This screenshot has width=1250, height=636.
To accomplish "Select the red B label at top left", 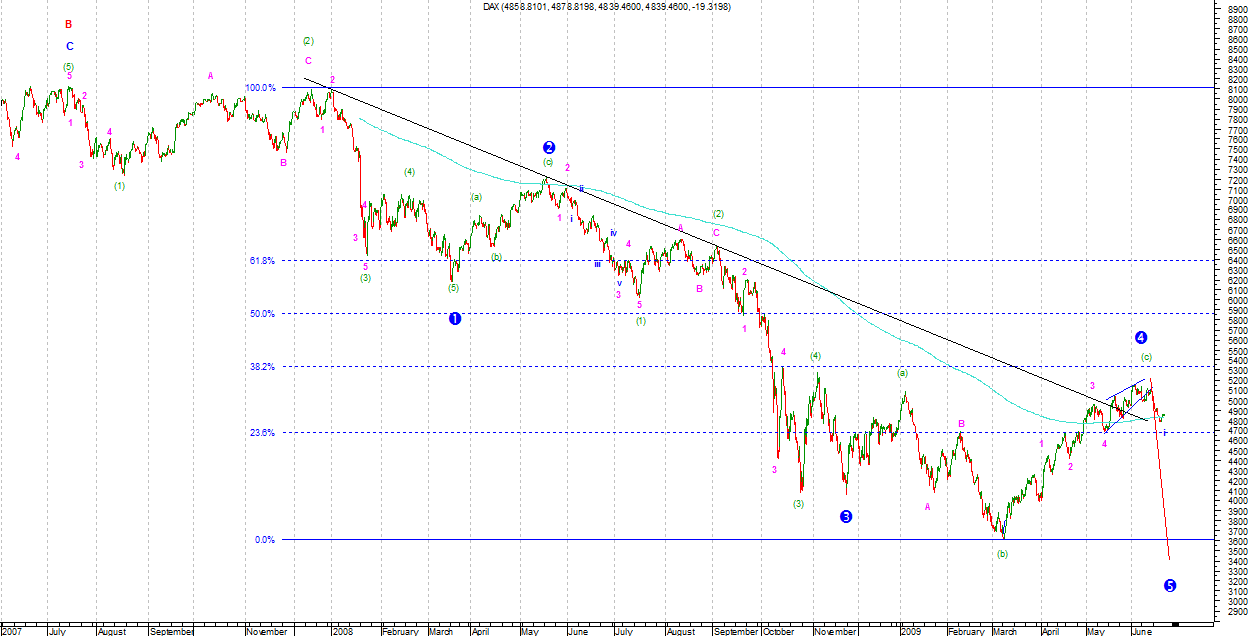I will tap(68, 24).
